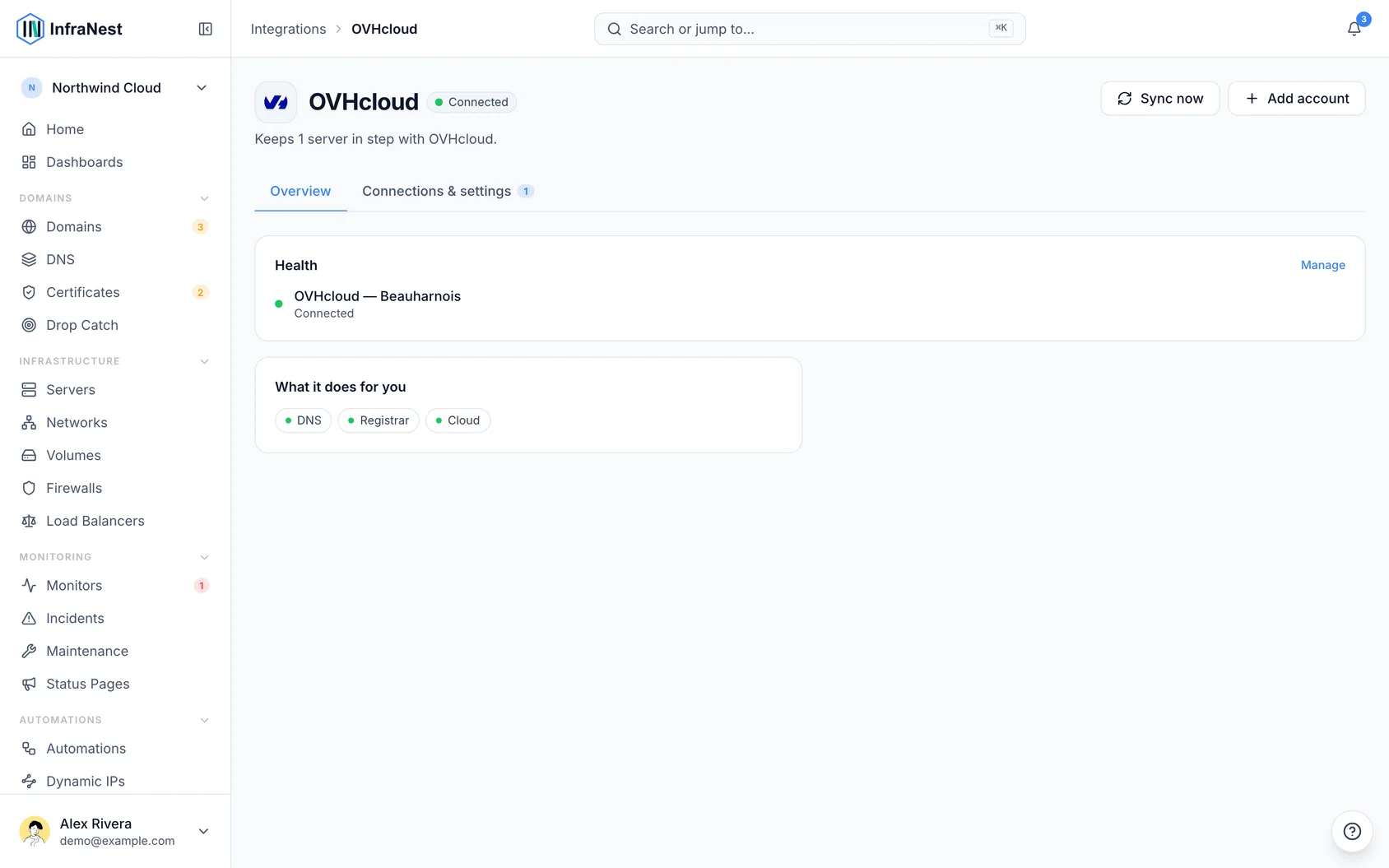Viewport: 1389px width, 868px height.
Task: Collapse the Automations section chevron
Action: pyautogui.click(x=205, y=720)
